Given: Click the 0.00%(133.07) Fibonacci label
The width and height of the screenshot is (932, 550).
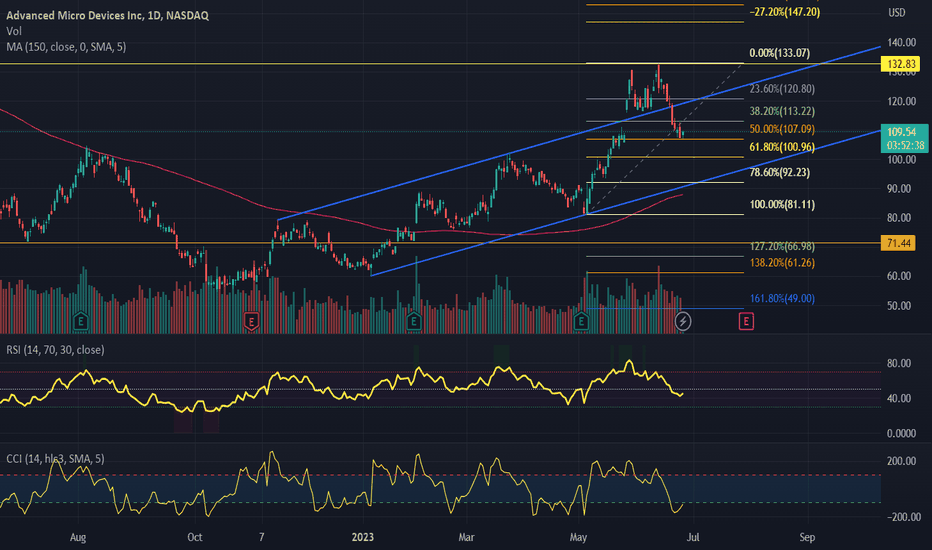Looking at the screenshot, I should [779, 53].
